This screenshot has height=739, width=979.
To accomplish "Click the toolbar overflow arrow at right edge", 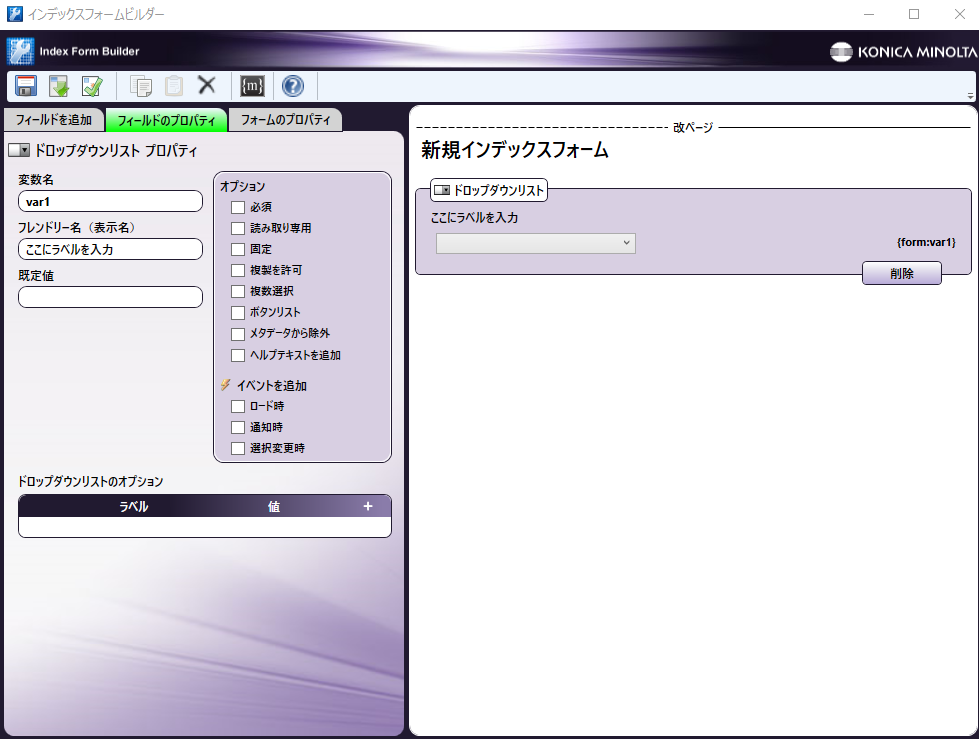I will (970, 95).
